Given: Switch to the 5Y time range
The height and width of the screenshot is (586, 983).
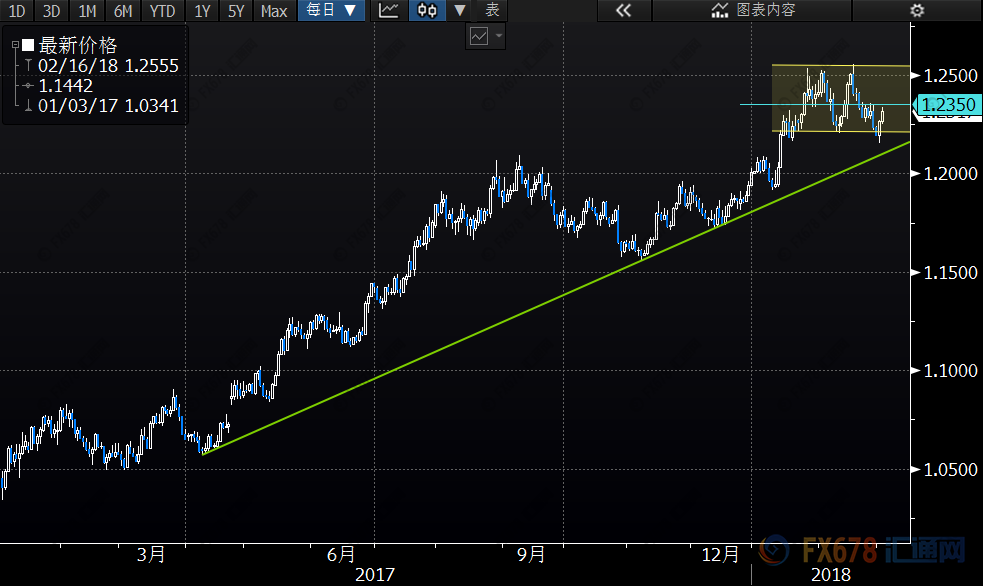Looking at the screenshot, I should 236,11.
